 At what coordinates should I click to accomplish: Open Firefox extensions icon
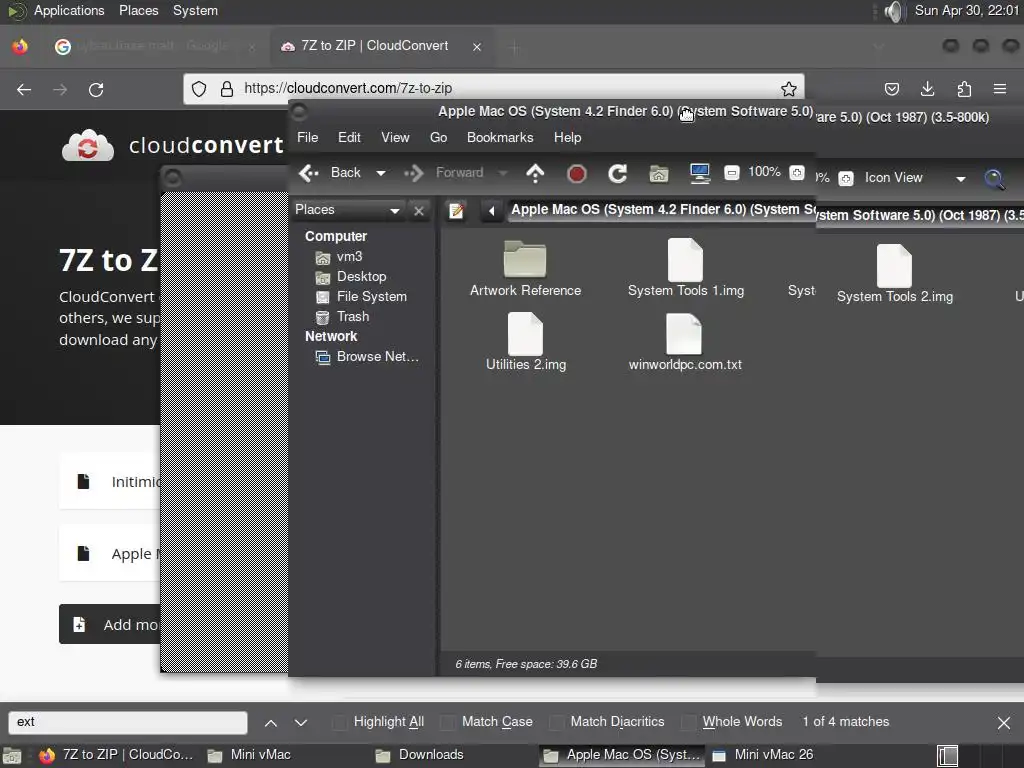coord(964,89)
